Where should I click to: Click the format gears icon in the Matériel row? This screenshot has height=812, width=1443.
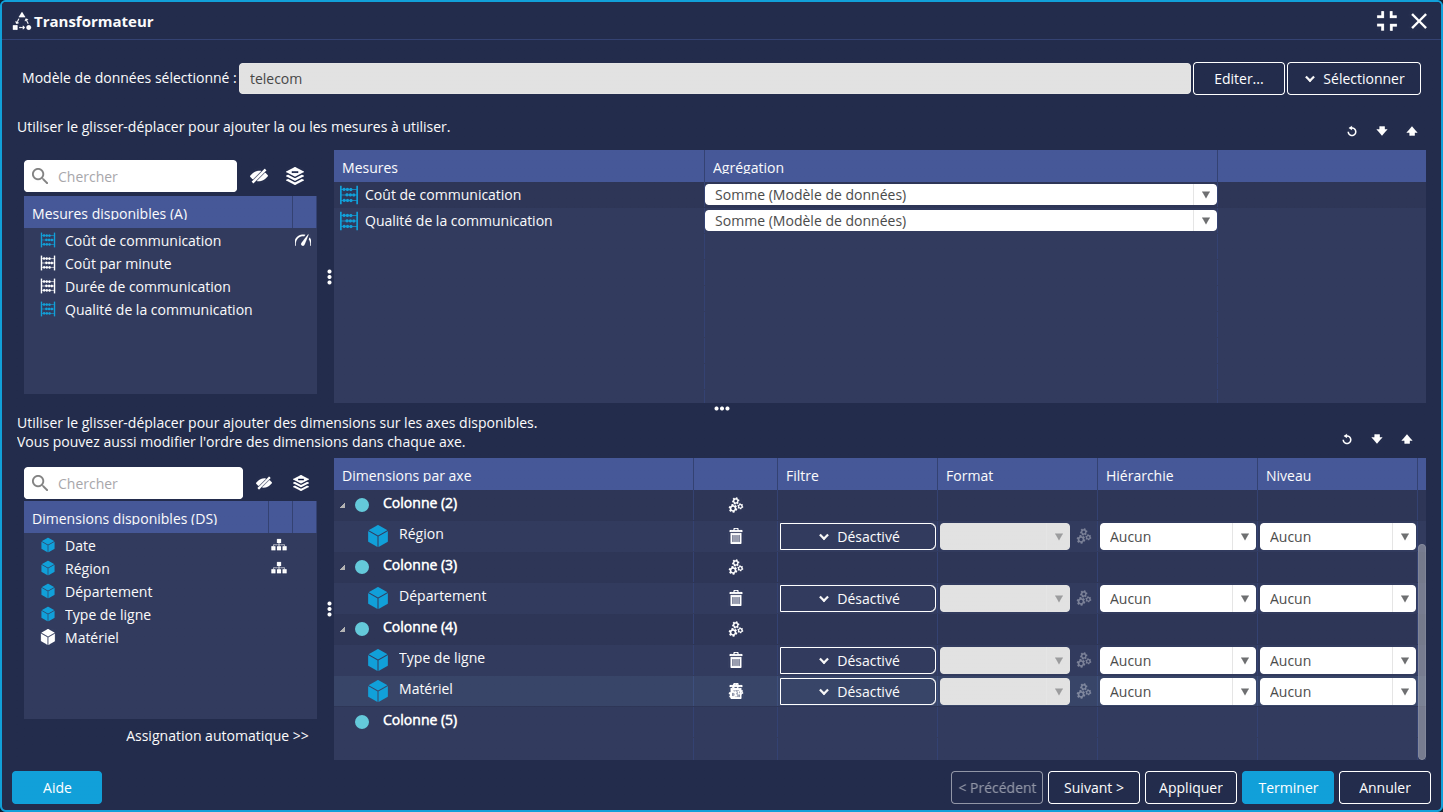pos(1084,691)
